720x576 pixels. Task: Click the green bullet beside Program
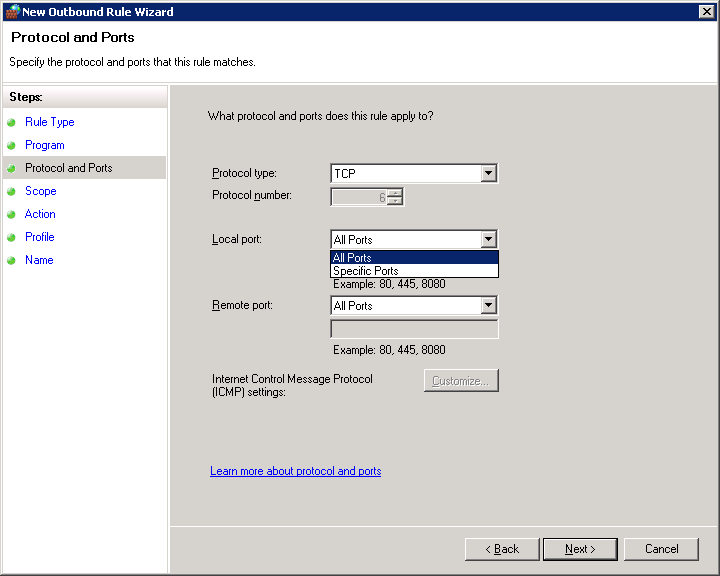[11, 145]
